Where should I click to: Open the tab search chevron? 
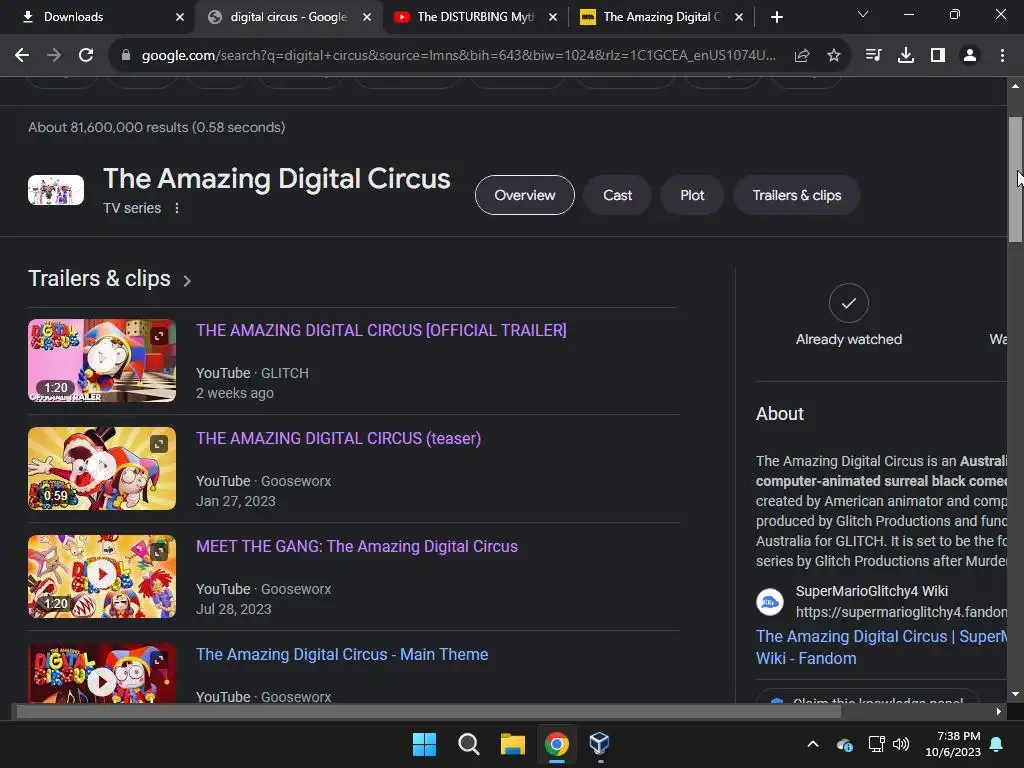[x=863, y=14]
